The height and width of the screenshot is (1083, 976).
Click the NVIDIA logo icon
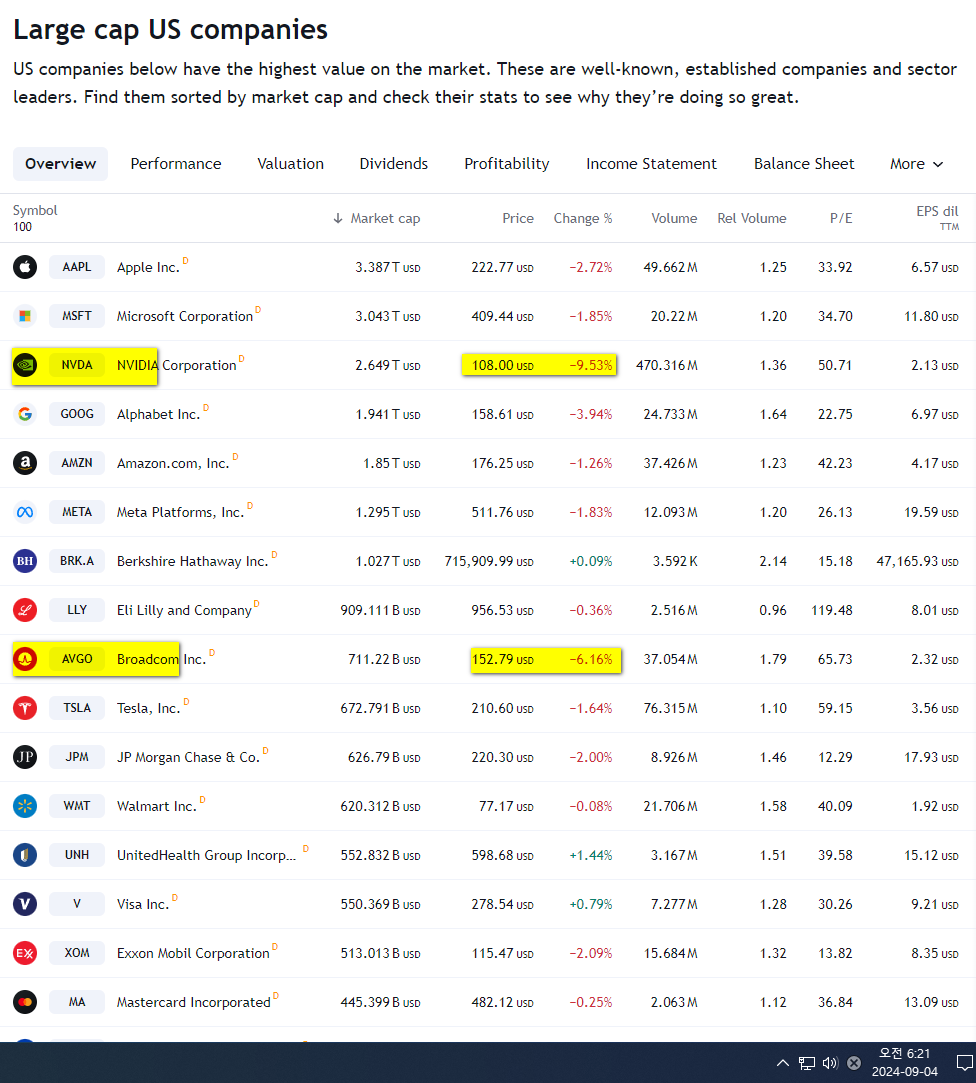[x=25, y=365]
